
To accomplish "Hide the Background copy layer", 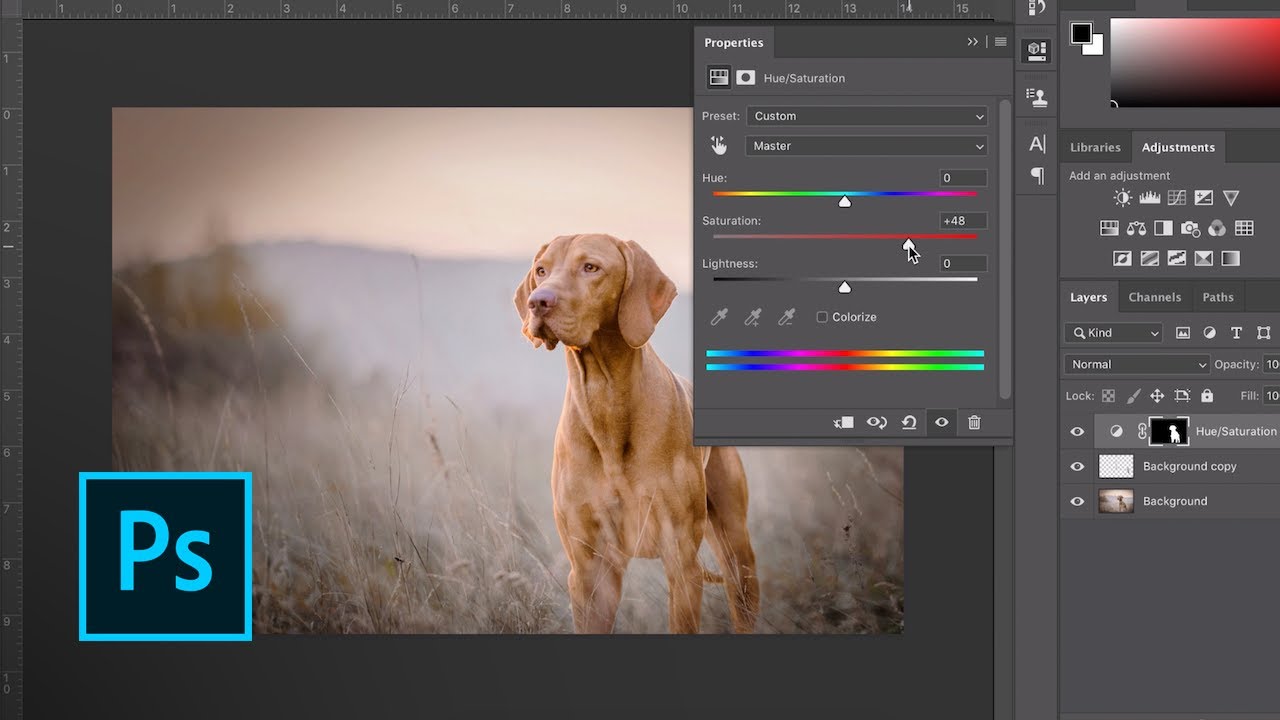I will [x=1077, y=467].
